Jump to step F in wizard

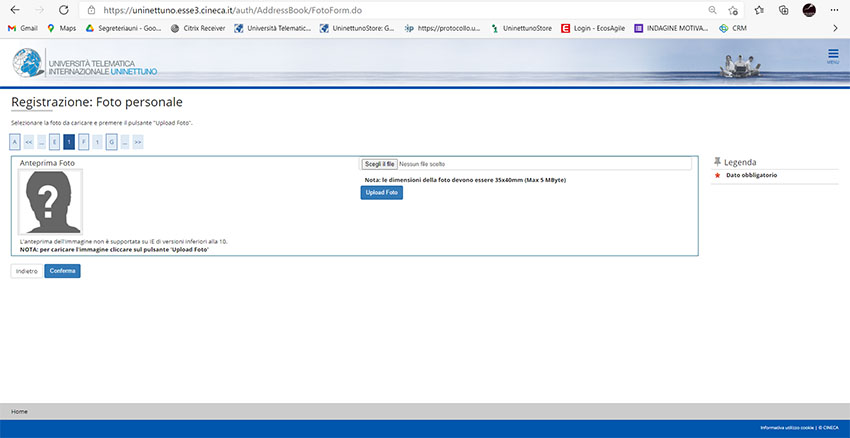coord(83,142)
